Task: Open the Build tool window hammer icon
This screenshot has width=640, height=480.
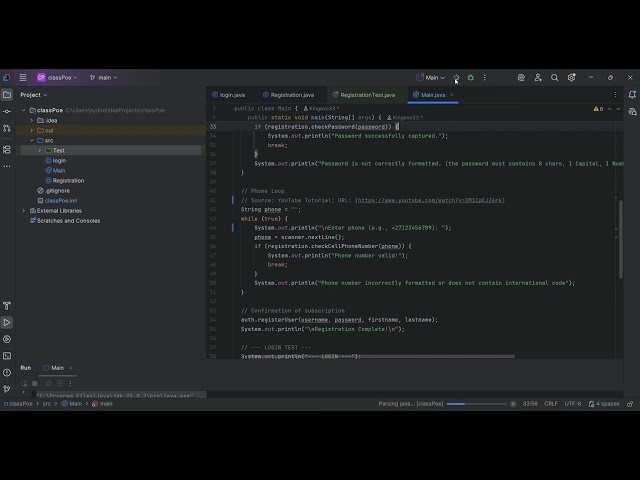Action: click(7, 306)
